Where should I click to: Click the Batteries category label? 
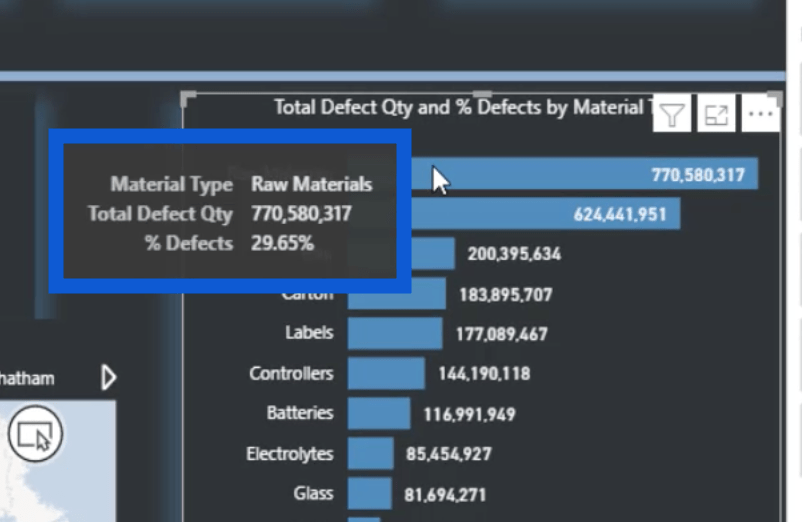point(300,413)
